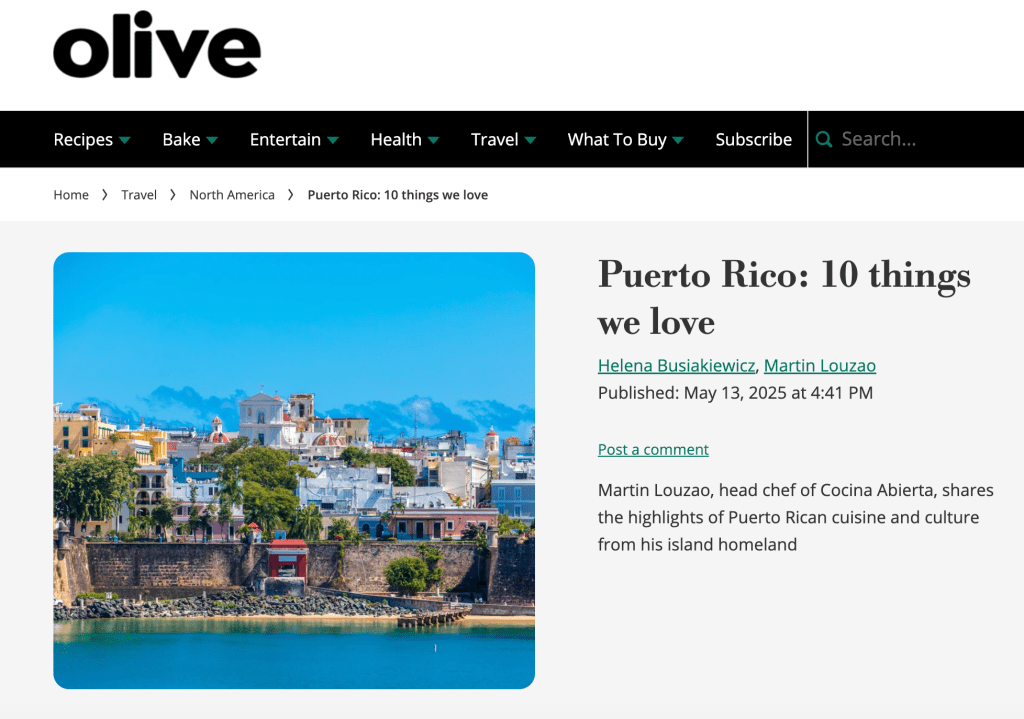Go to Home breadcrumb
The image size is (1024, 719).
(71, 195)
